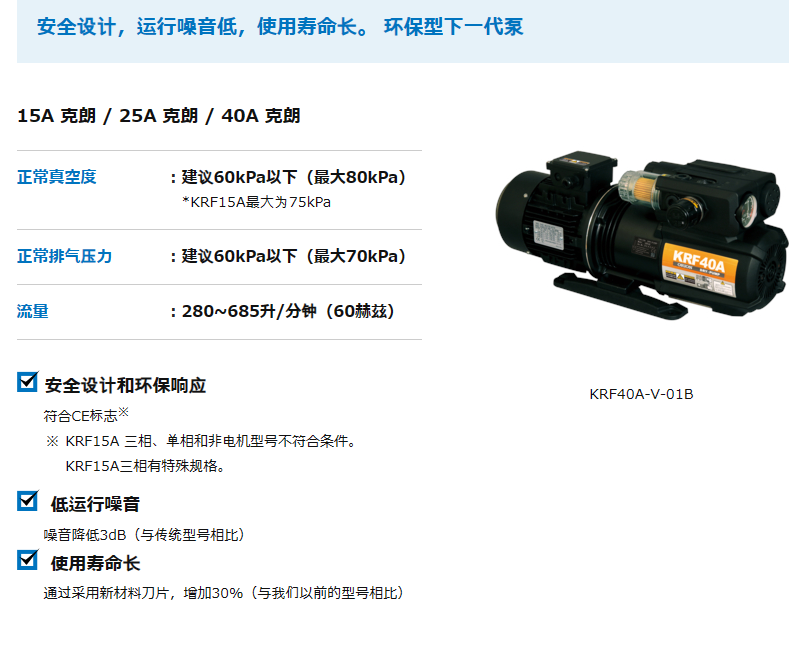The image size is (789, 646).
Task: Click the 正常真空度 spec label
Action: point(56,177)
